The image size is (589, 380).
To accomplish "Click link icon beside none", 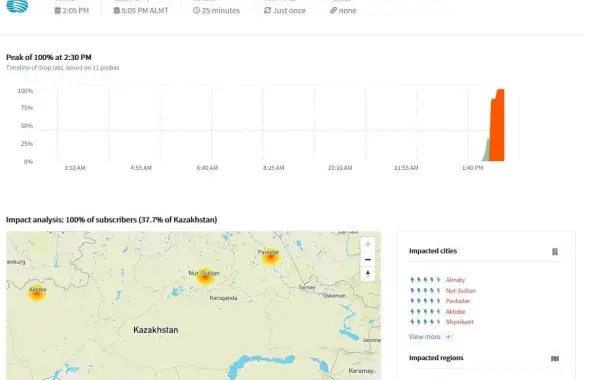I will 333,11.
